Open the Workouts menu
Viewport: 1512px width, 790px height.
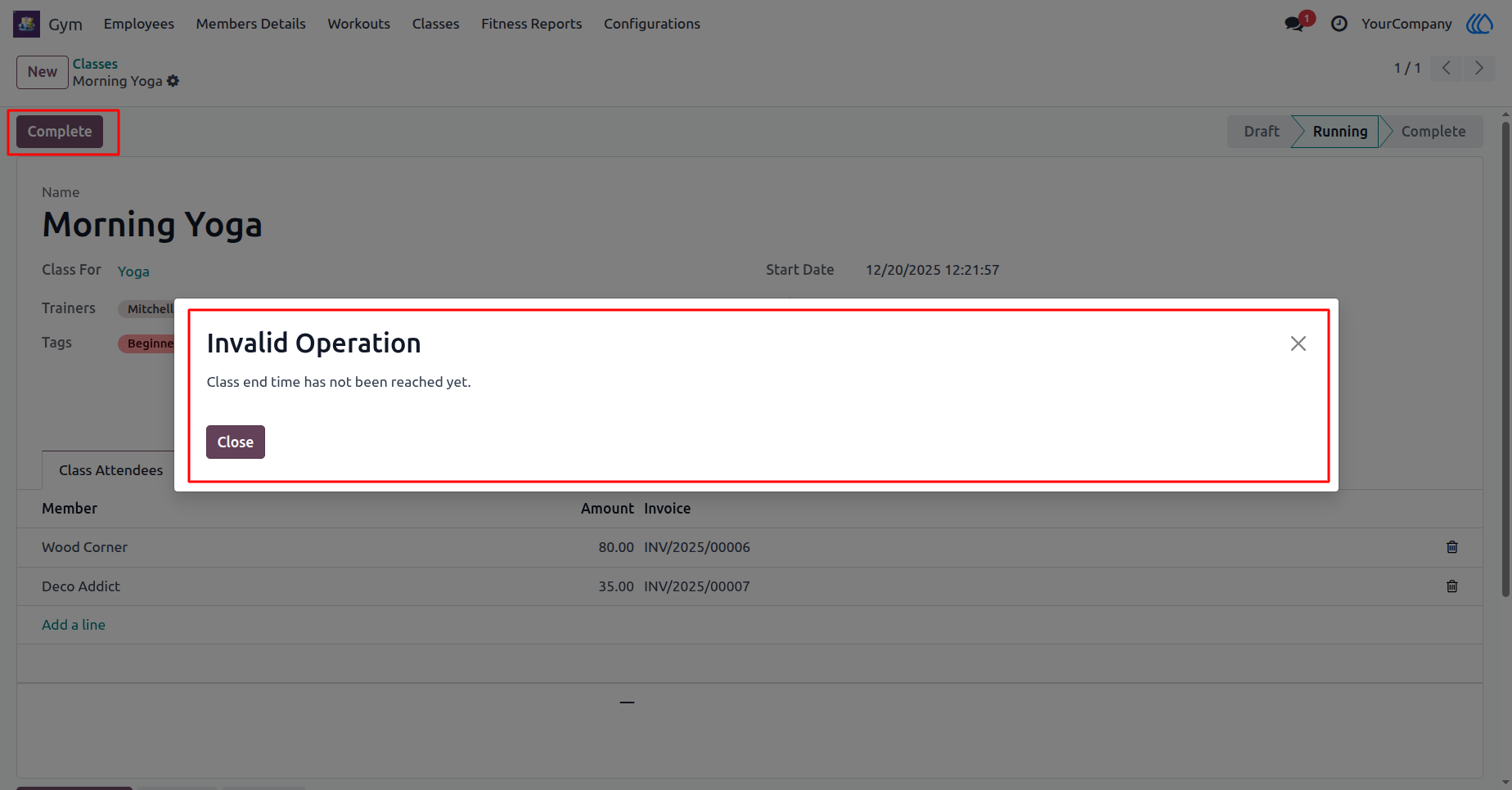pos(359,24)
